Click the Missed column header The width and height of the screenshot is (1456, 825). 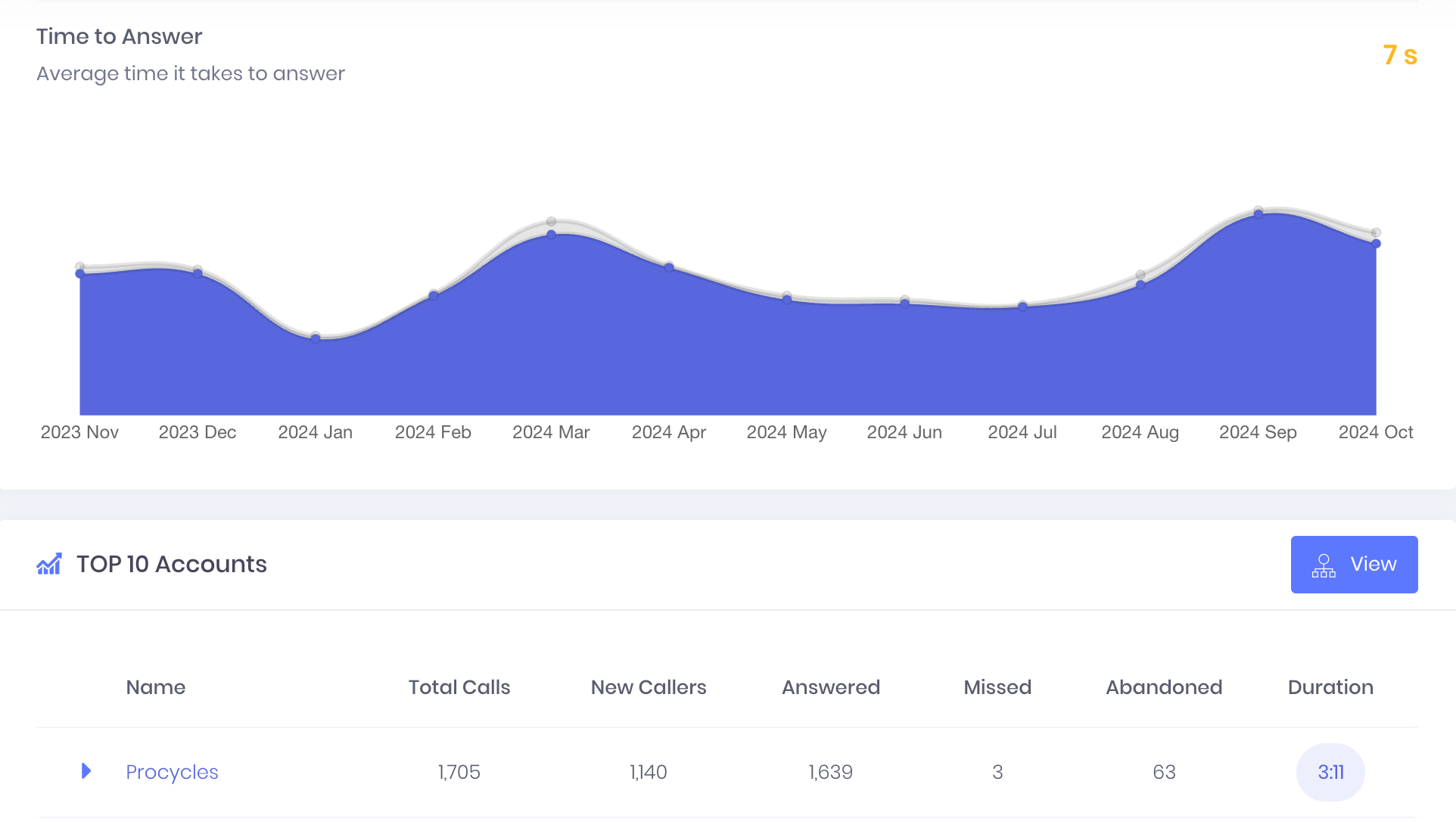(x=997, y=687)
